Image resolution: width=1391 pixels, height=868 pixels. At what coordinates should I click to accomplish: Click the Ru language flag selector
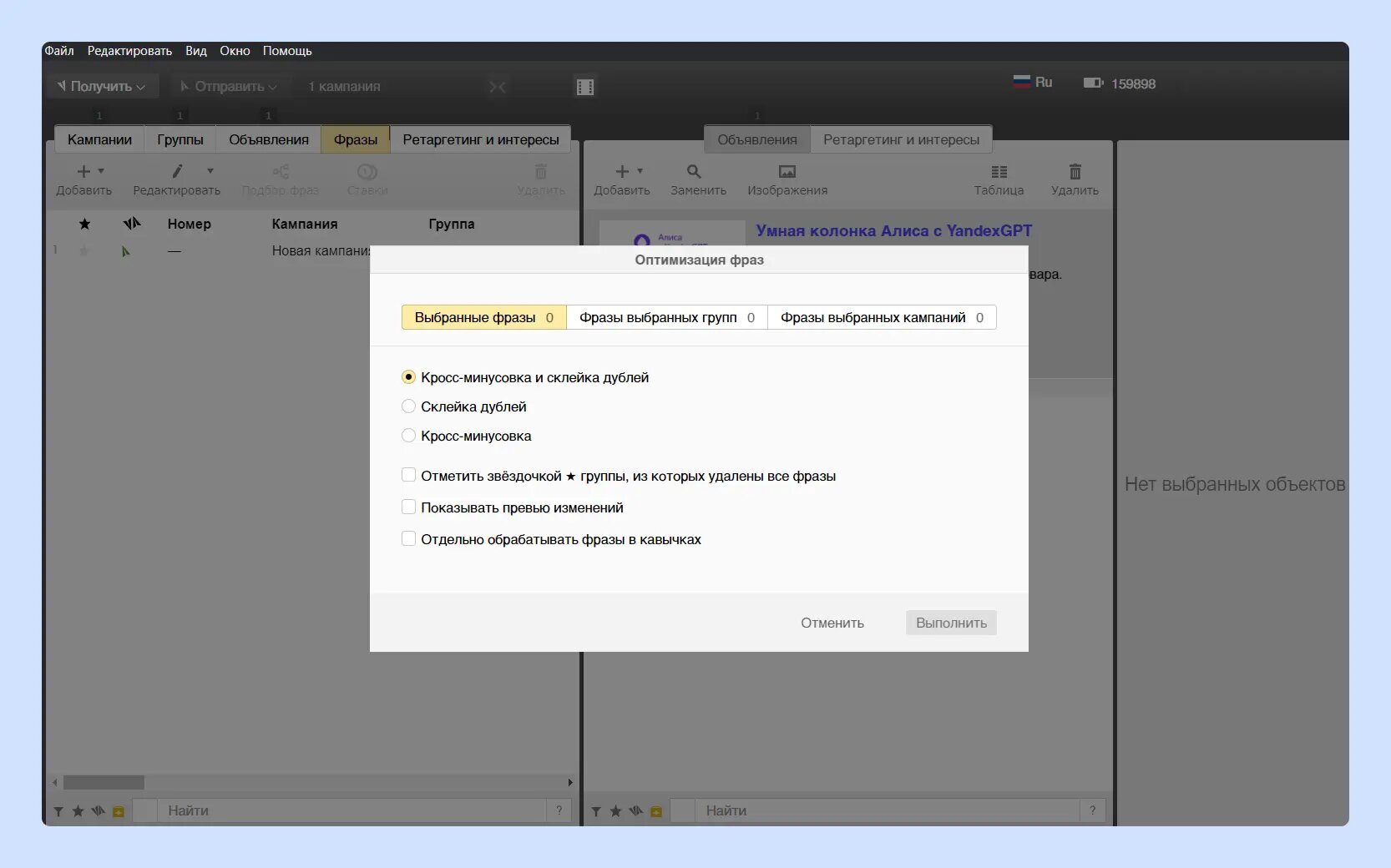[x=1033, y=82]
